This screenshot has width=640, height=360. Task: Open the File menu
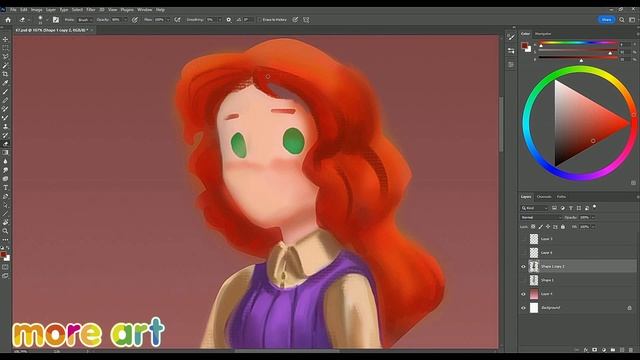[x=13, y=9]
